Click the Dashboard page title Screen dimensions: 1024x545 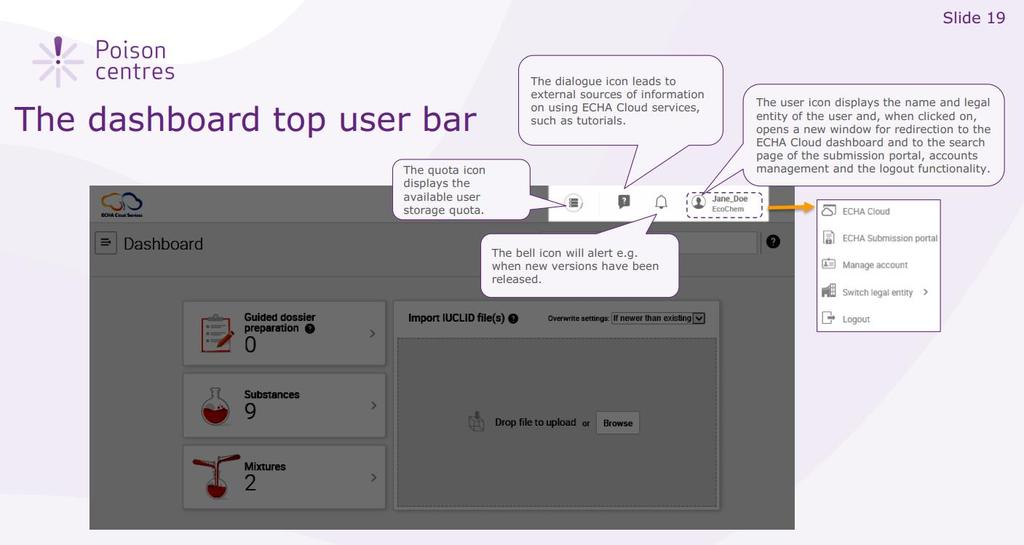point(163,243)
